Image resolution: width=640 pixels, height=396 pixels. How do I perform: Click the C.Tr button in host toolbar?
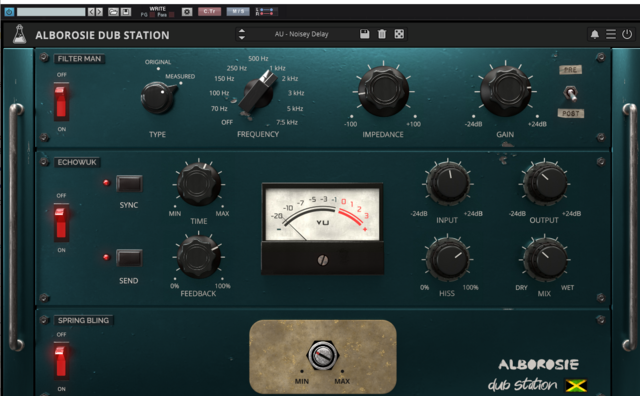[209, 11]
